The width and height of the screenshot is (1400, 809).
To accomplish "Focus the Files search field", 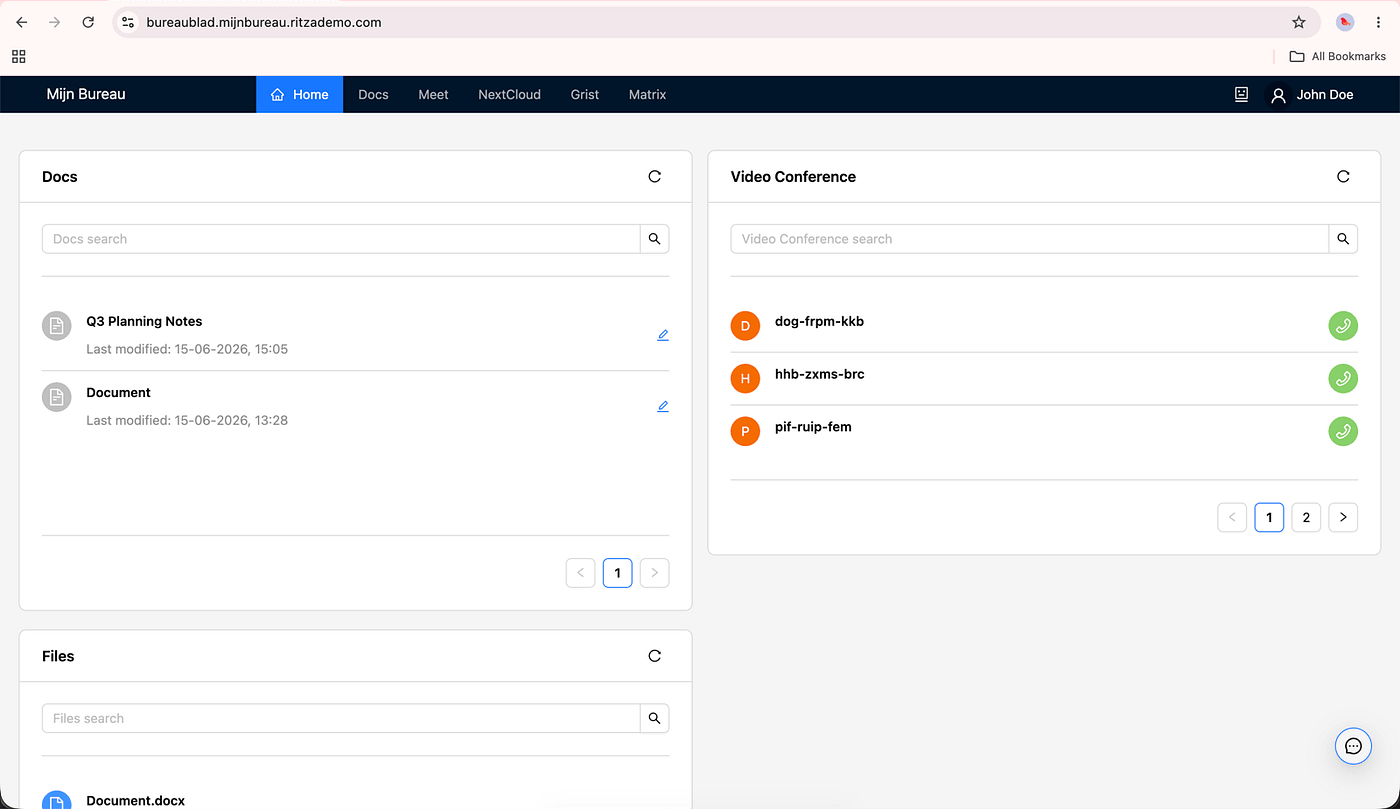I will (x=341, y=718).
